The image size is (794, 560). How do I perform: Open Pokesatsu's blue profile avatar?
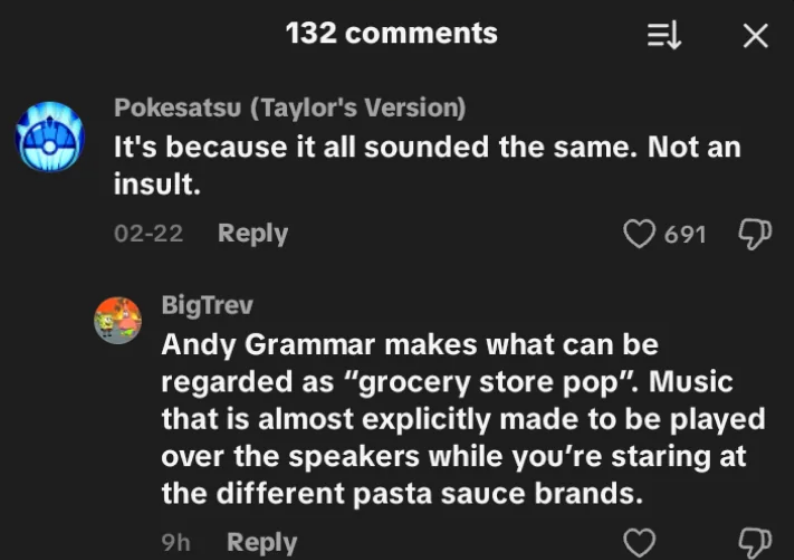(x=50, y=138)
